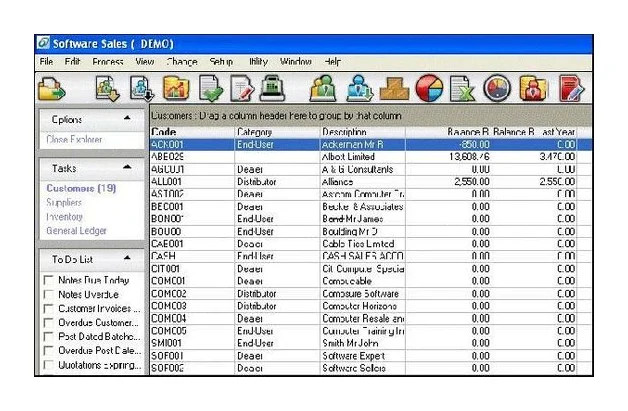Open the View menu

[x=145, y=62]
